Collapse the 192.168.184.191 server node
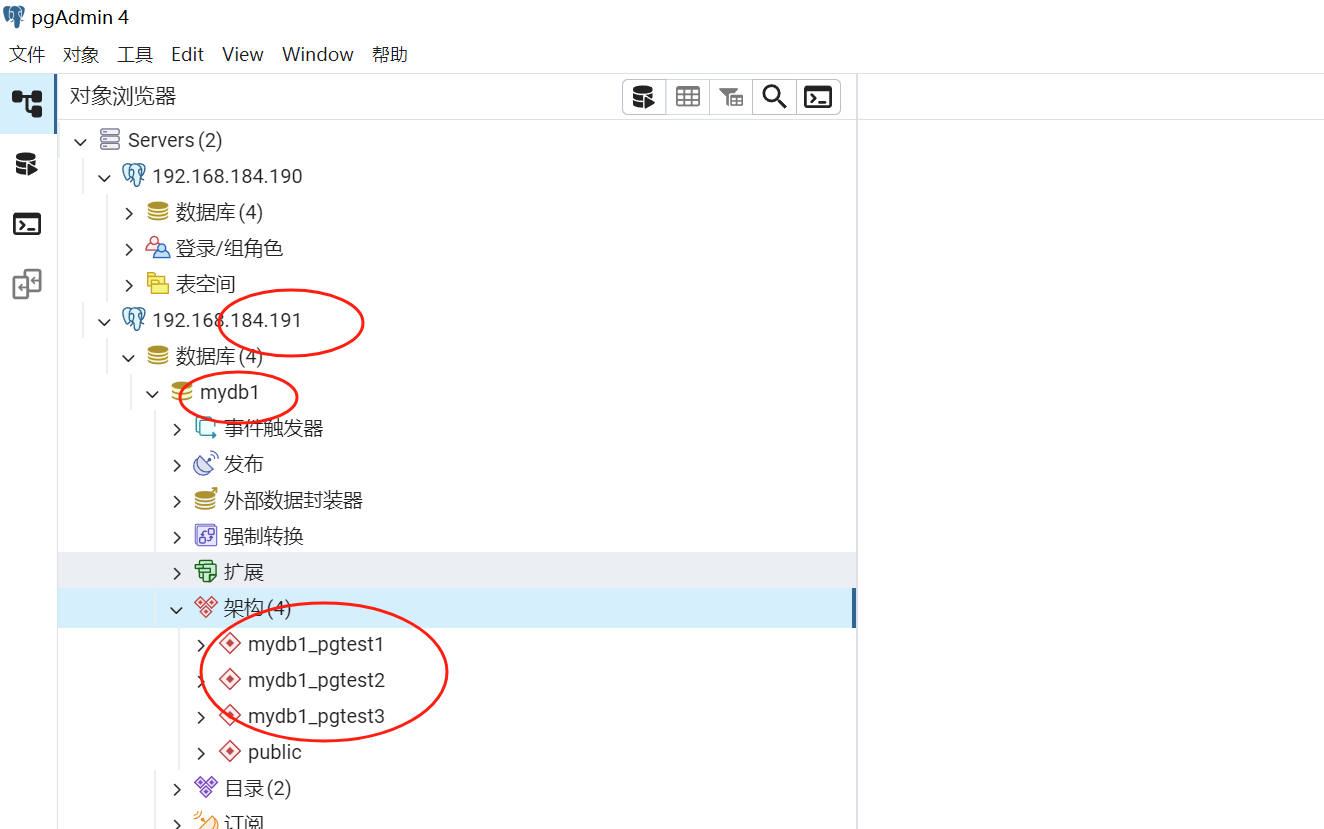The height and width of the screenshot is (829, 1324). coord(105,321)
